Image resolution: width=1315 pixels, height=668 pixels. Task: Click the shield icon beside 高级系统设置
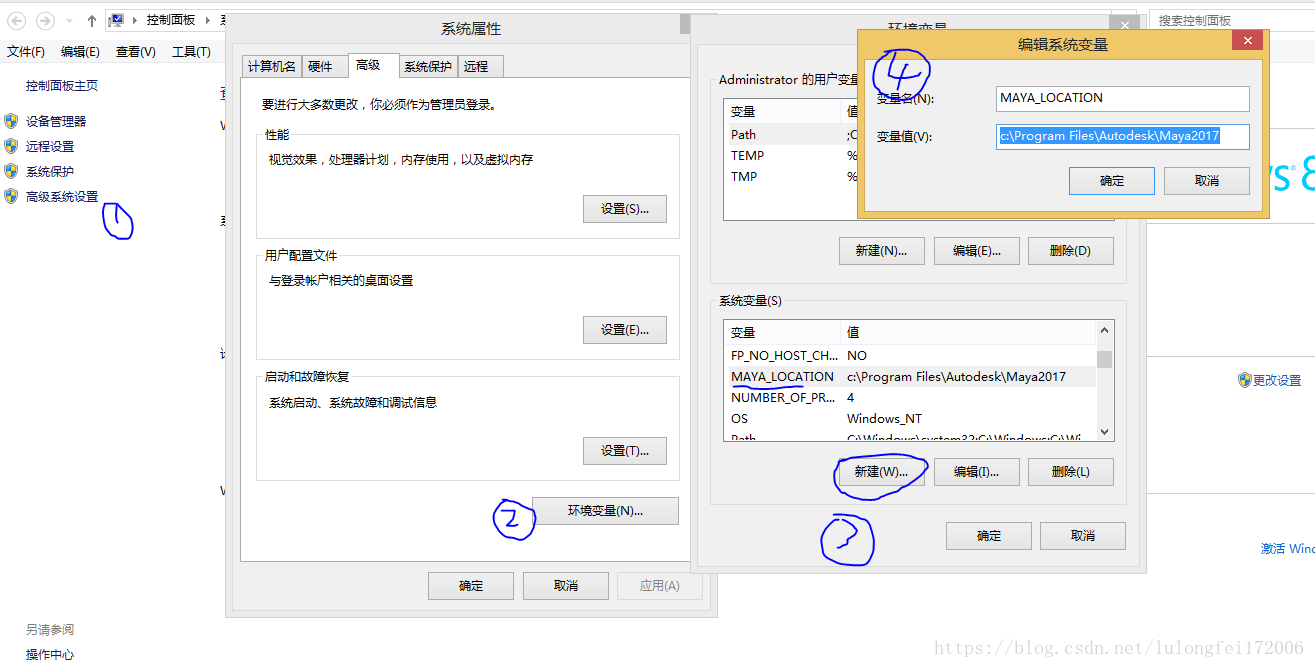click(x=11, y=196)
